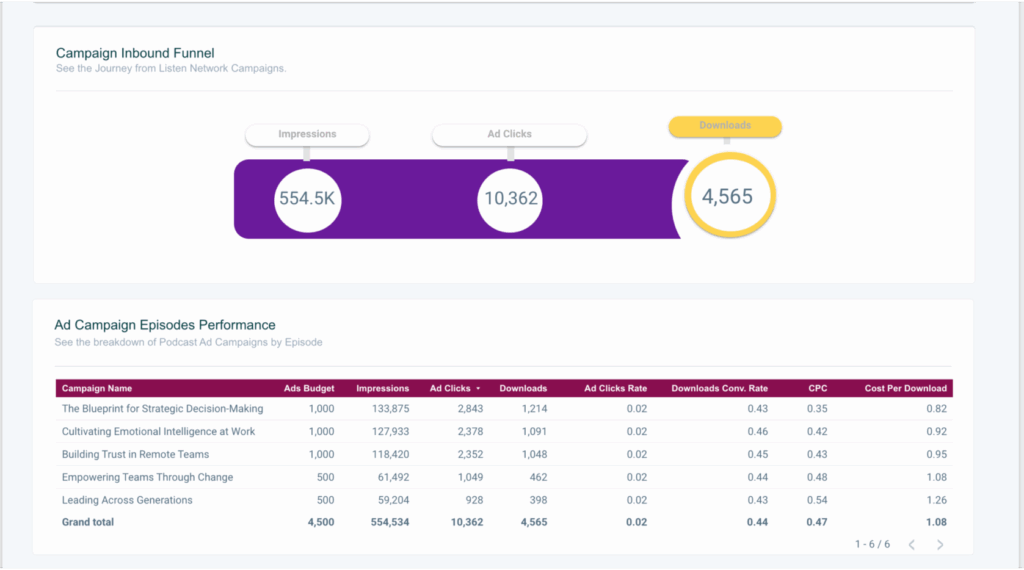Sort by the Impressions column header
This screenshot has height=570, width=1024.
382,388
